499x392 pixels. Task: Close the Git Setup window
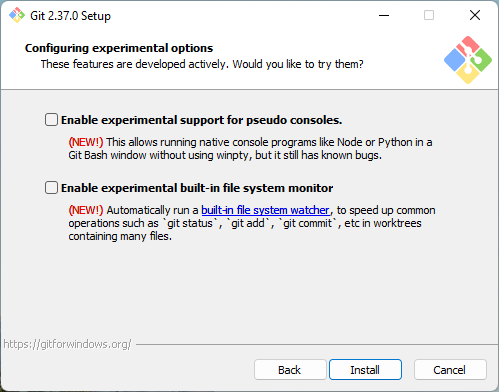coord(475,15)
